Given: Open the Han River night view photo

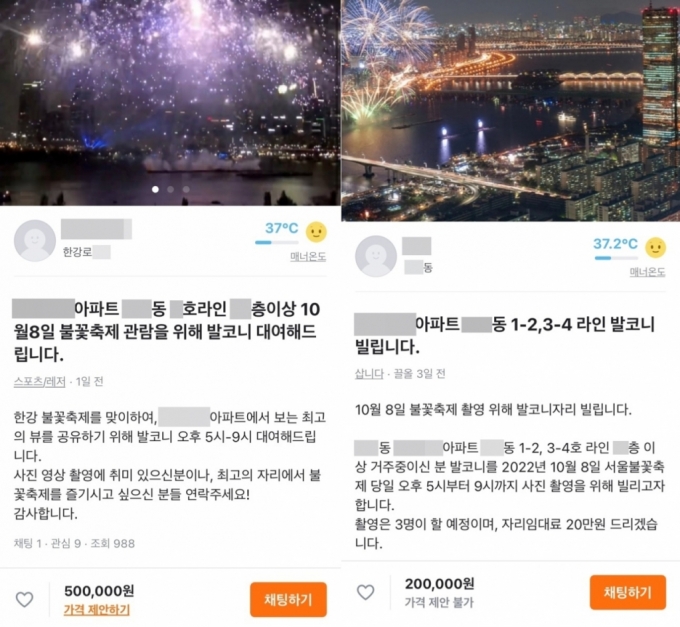Looking at the screenshot, I should (x=510, y=111).
